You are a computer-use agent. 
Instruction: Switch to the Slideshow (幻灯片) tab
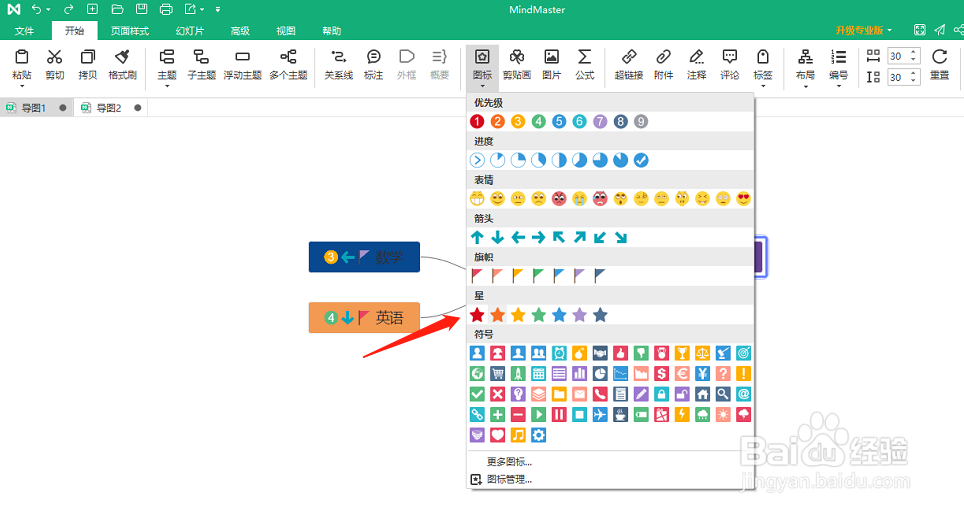tap(189, 31)
